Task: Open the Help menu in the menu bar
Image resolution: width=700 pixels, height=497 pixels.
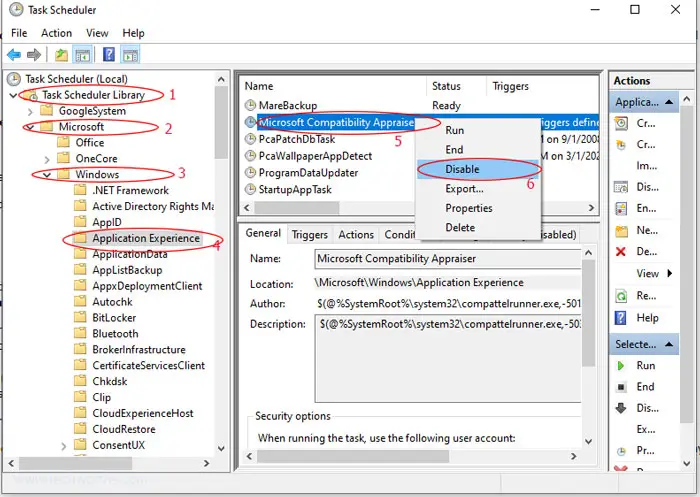Action: point(133,33)
